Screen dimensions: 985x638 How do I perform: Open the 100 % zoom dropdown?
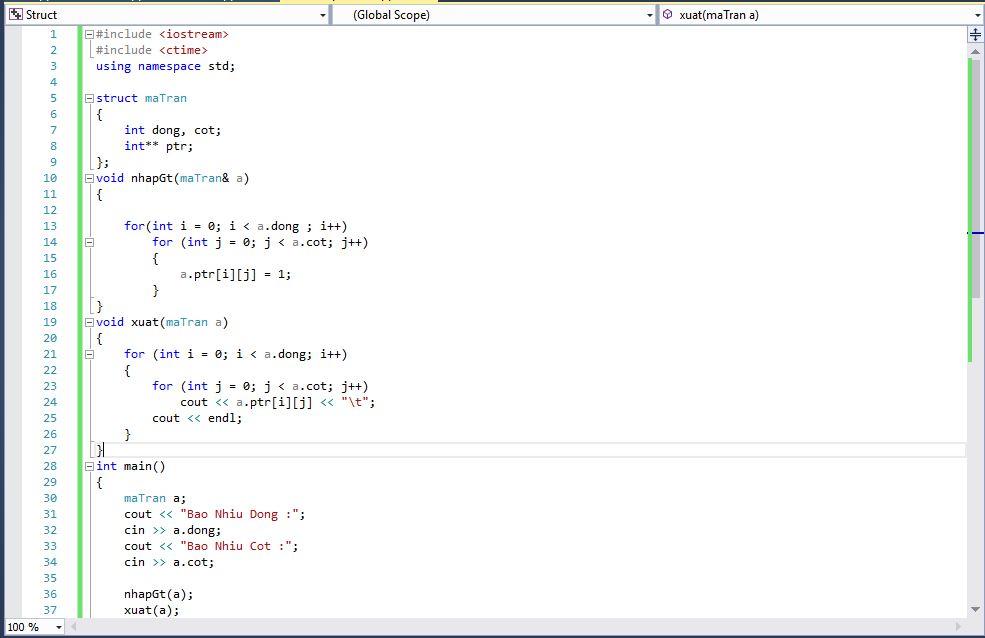click(58, 627)
